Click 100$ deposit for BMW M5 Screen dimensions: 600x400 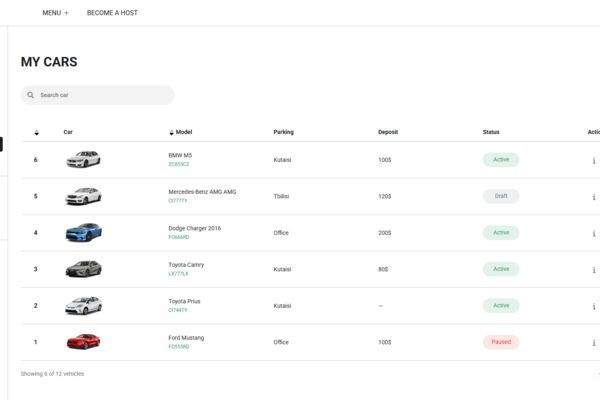click(385, 160)
